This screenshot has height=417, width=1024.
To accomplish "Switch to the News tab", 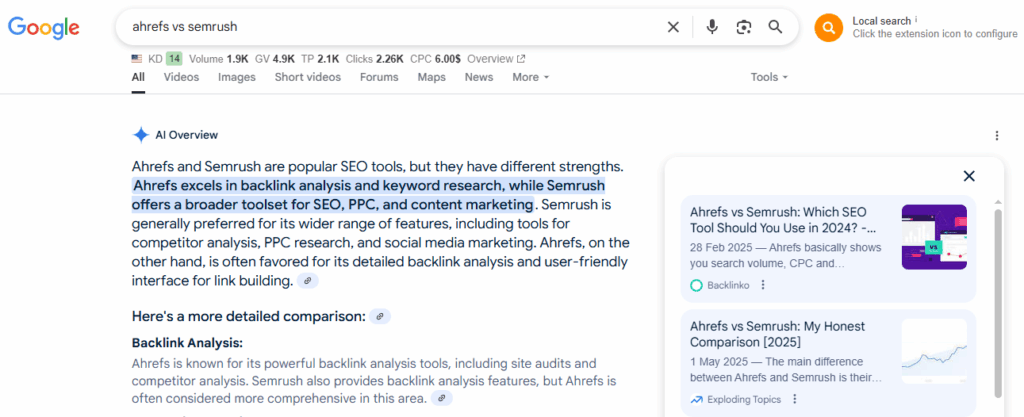I will point(479,77).
